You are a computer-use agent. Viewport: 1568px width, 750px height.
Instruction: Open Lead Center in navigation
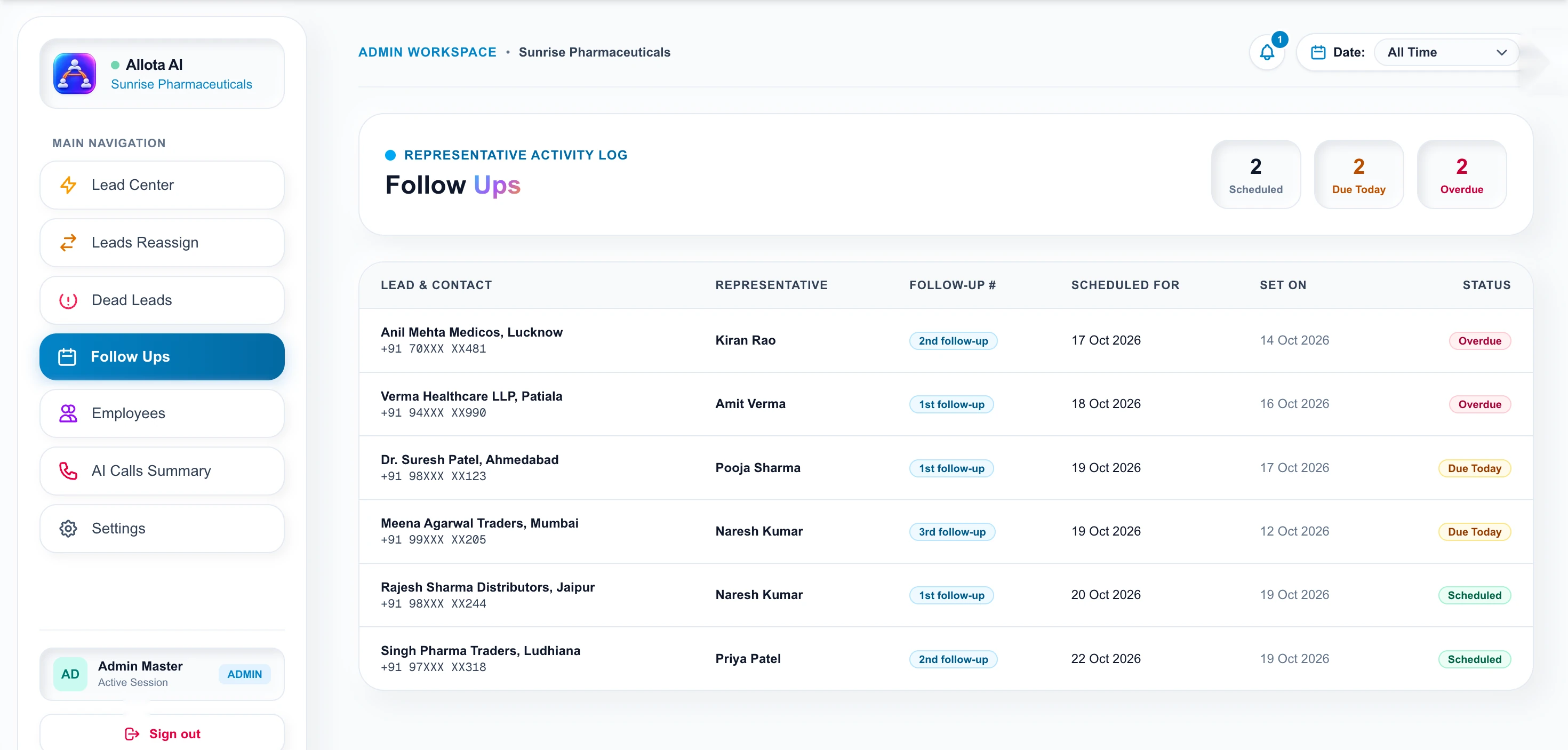[162, 185]
